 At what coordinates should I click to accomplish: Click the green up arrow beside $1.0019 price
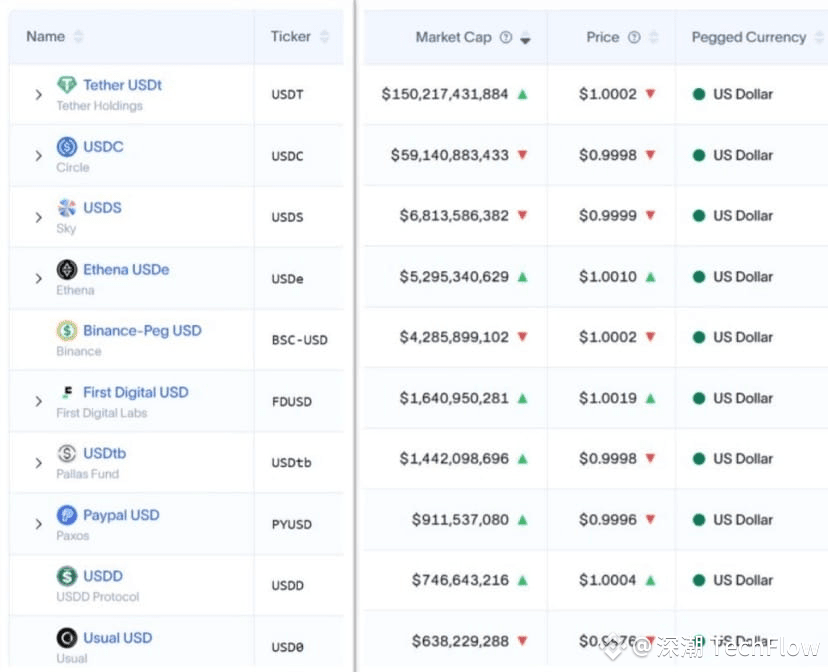tap(650, 399)
